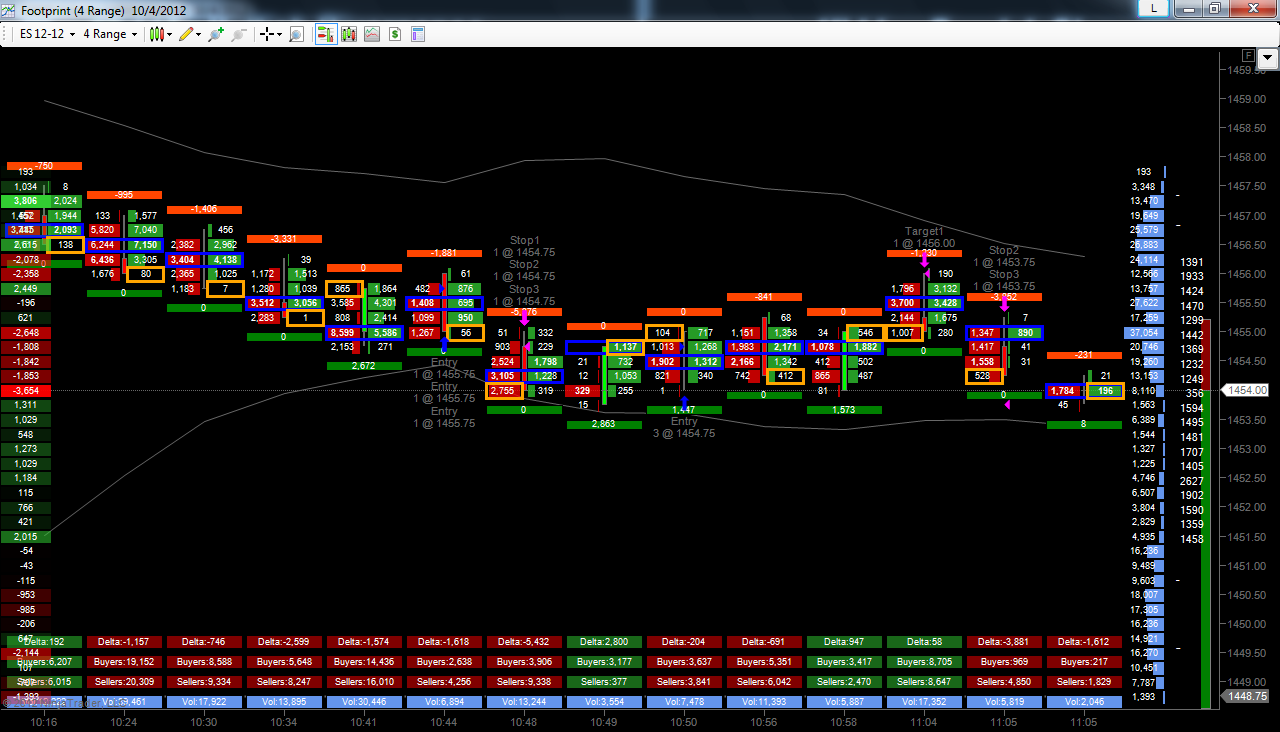Click the 'Vol:17,352' summary cell
The height and width of the screenshot is (732, 1280).
pos(924,702)
